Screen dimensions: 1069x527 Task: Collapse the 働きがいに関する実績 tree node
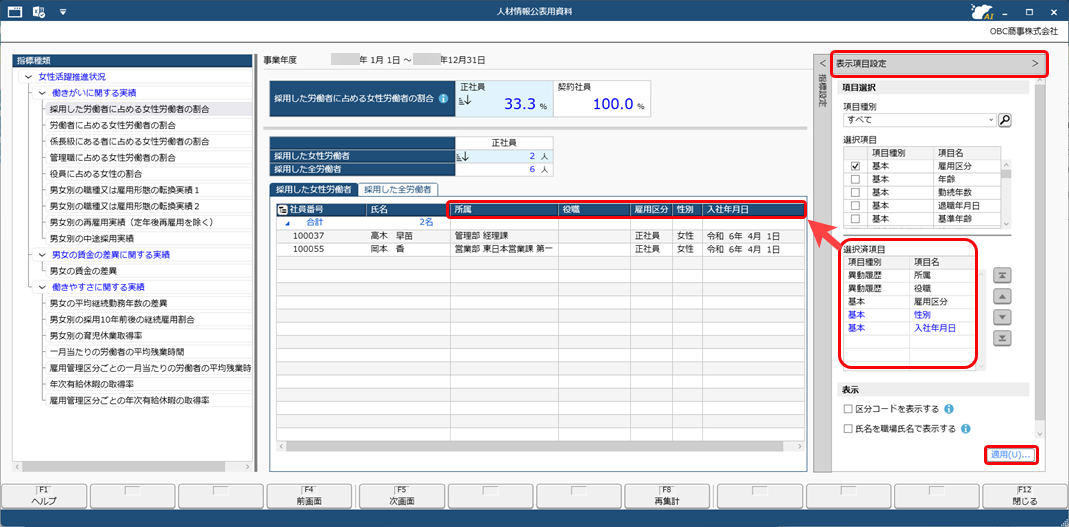pyautogui.click(x=42, y=93)
